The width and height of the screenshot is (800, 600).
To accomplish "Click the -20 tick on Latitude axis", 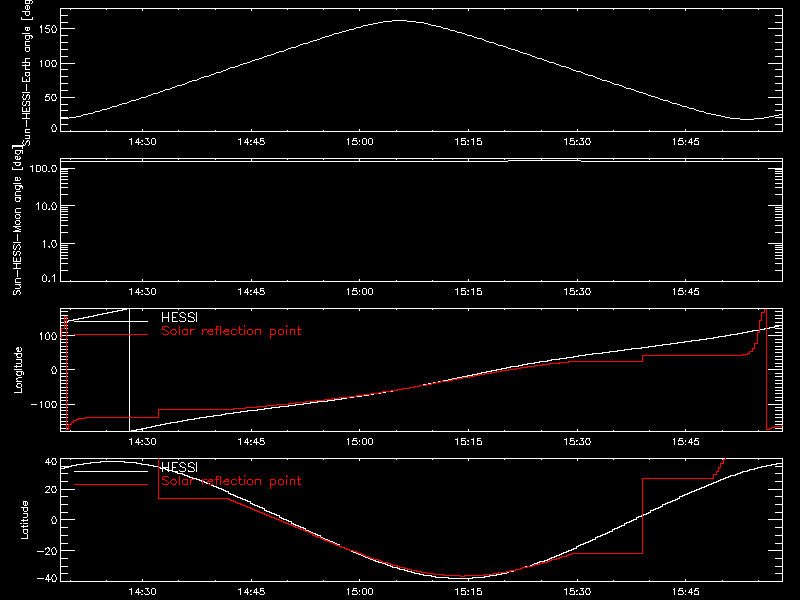I will (x=47, y=551).
